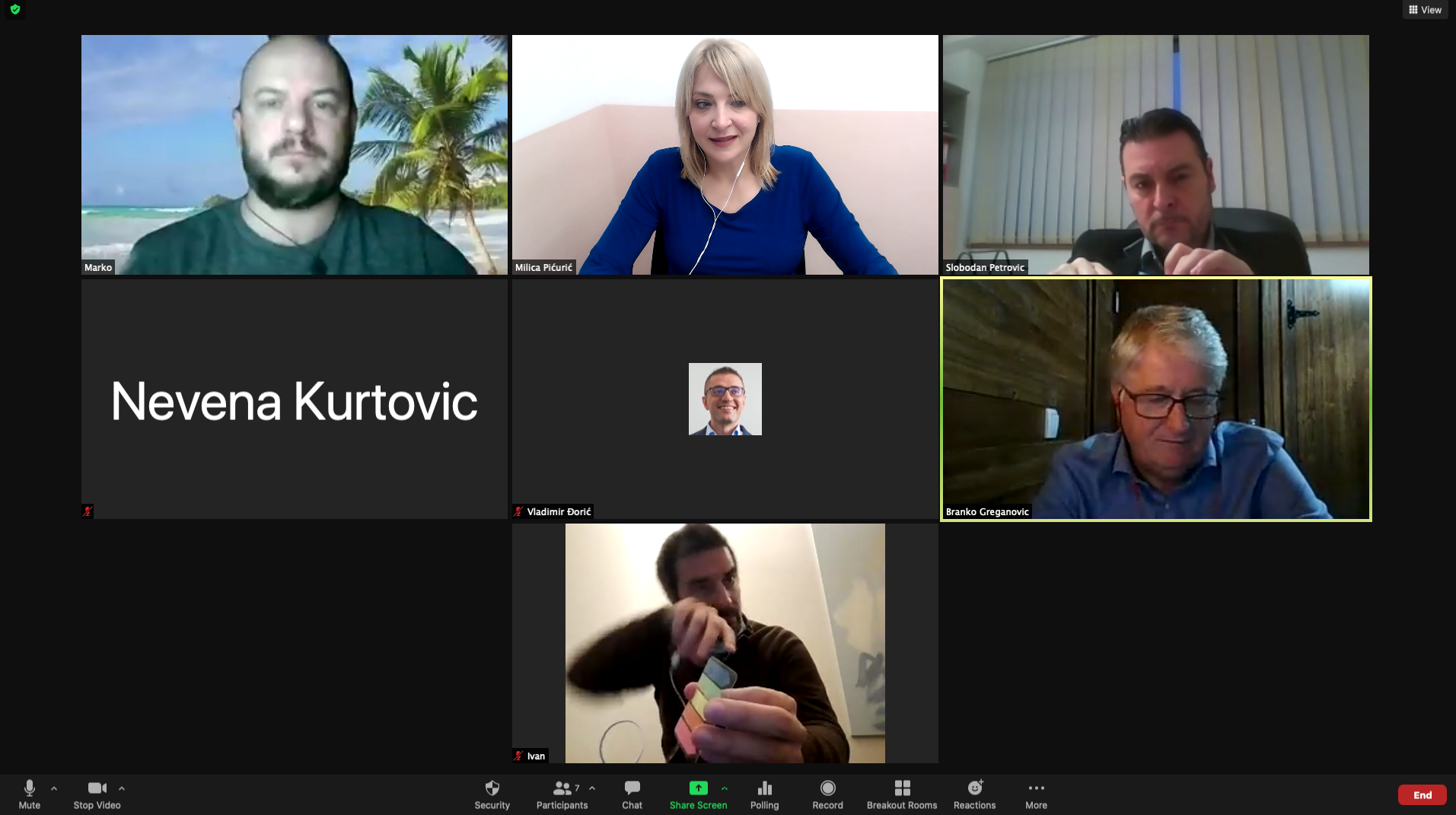Click muted mic icon beside Vladimir Đorić
1456x815 pixels.
(518, 511)
